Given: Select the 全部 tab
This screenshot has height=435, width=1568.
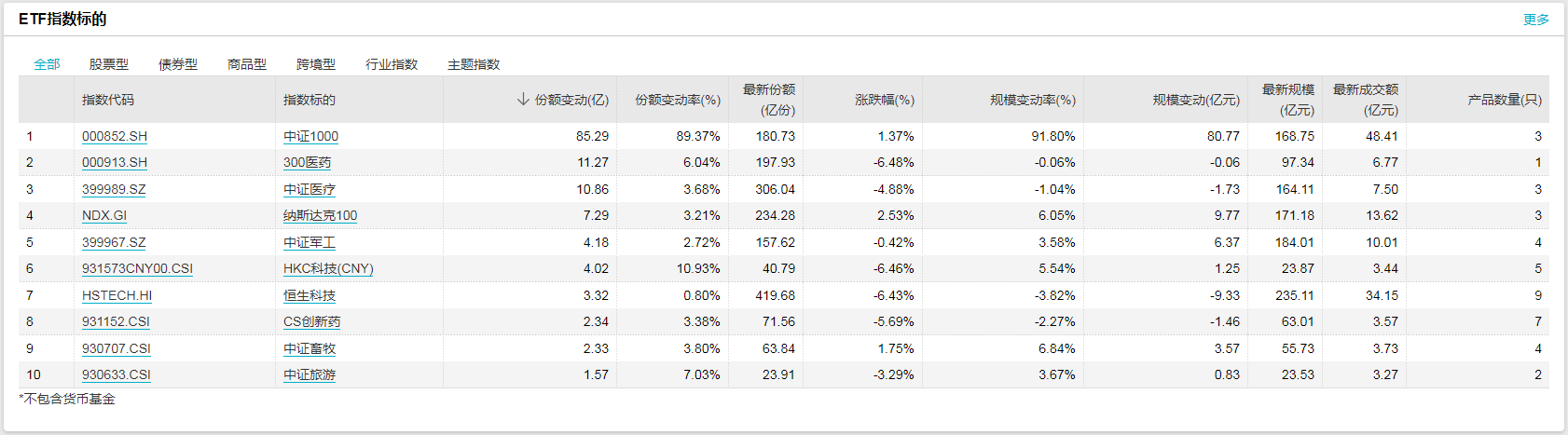Looking at the screenshot, I should 47,64.
